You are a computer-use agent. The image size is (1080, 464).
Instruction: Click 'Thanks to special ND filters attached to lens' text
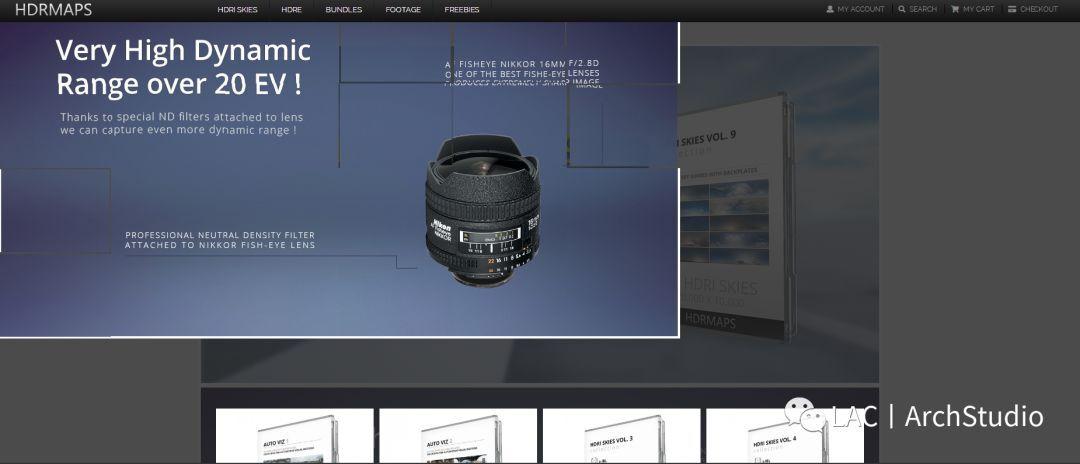[181, 117]
